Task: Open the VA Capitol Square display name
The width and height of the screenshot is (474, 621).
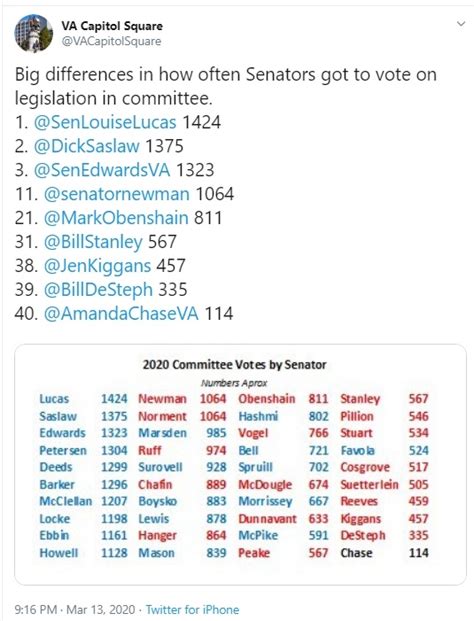Action: [112, 26]
